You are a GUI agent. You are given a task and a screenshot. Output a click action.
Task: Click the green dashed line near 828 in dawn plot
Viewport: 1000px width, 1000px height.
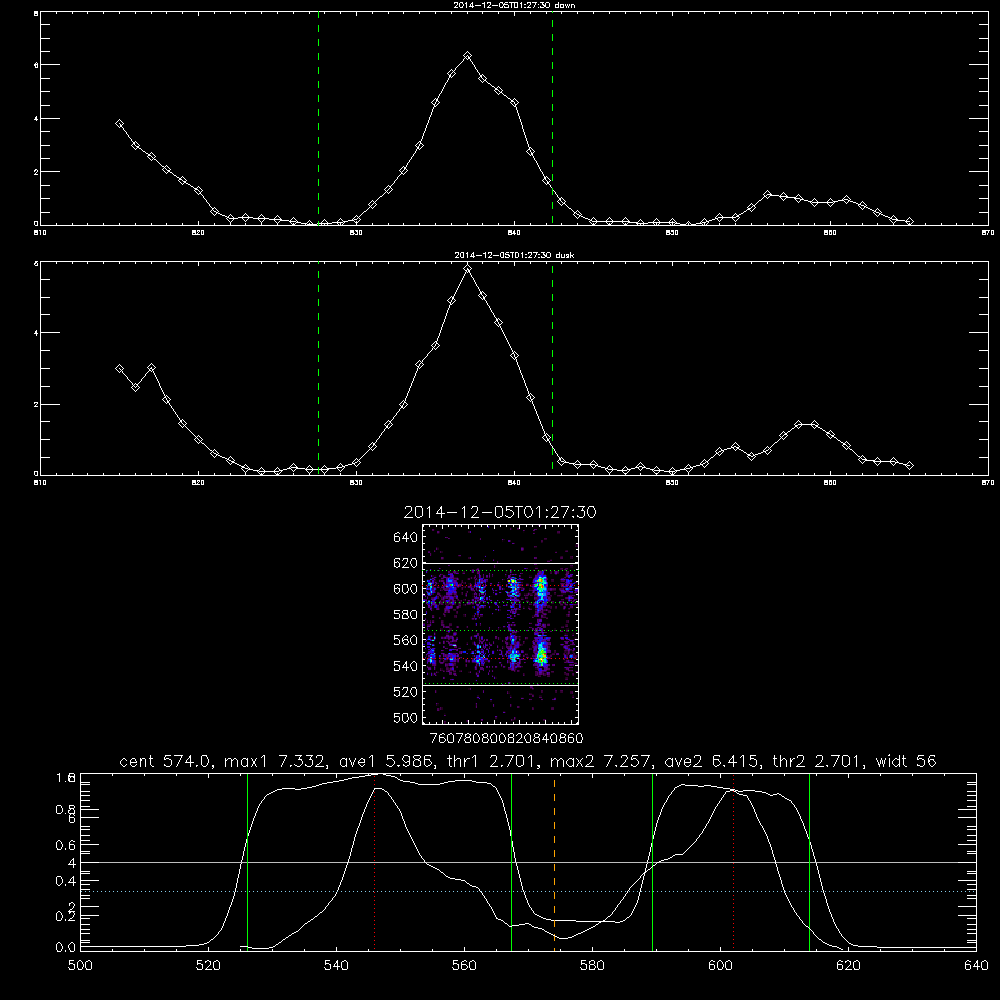click(318, 121)
